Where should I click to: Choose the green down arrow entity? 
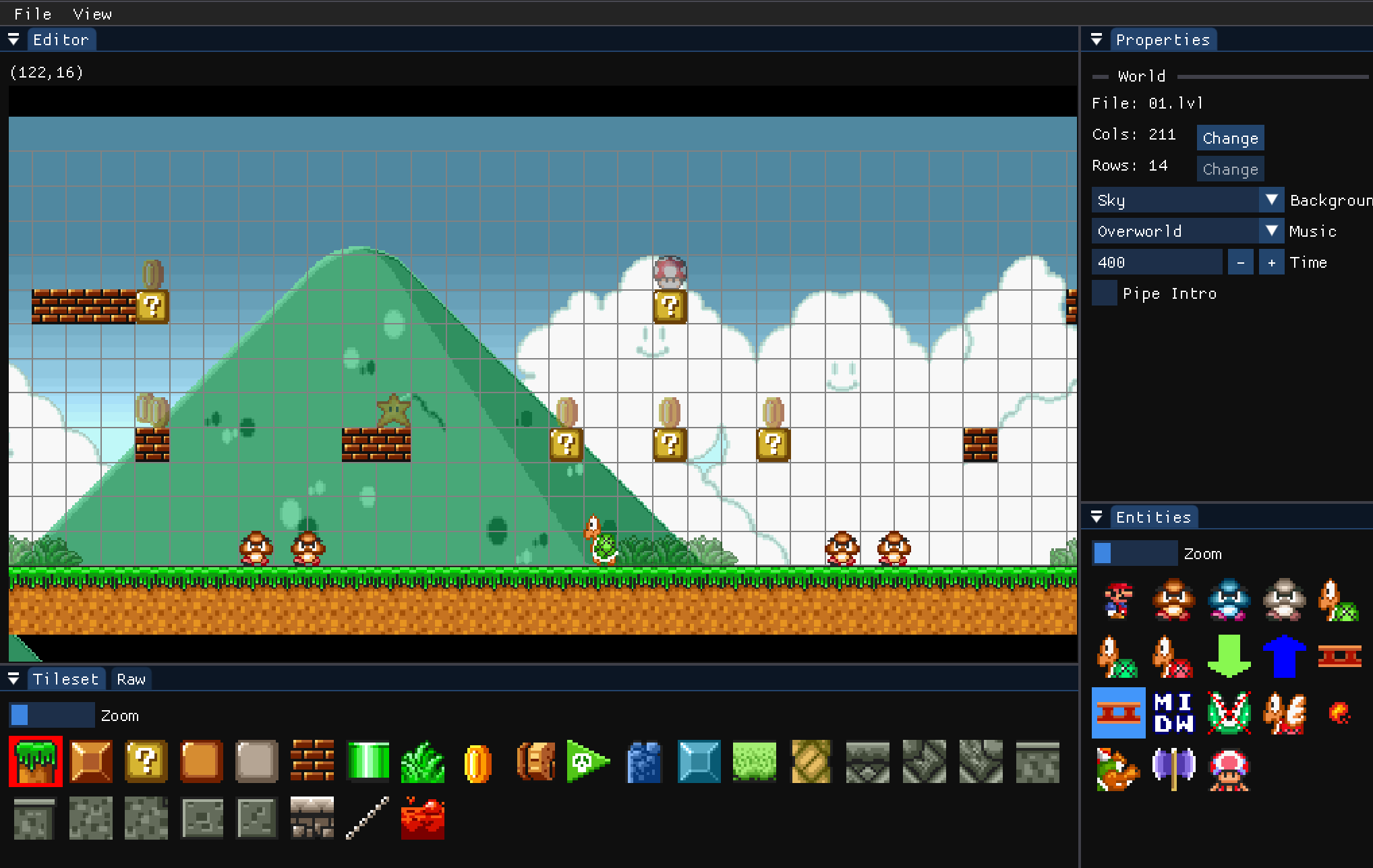pos(1229,656)
